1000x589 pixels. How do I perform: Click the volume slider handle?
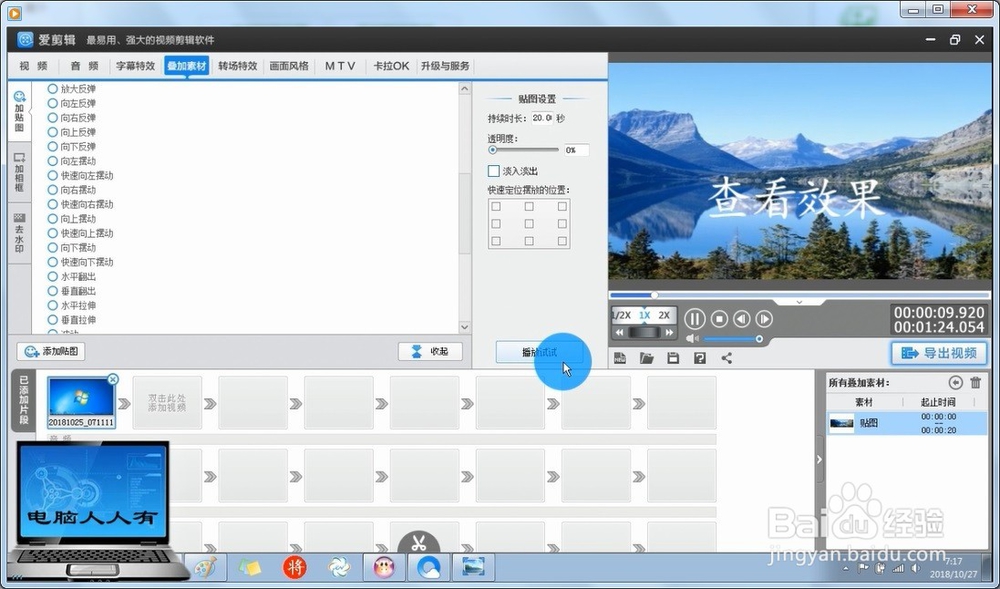[759, 339]
